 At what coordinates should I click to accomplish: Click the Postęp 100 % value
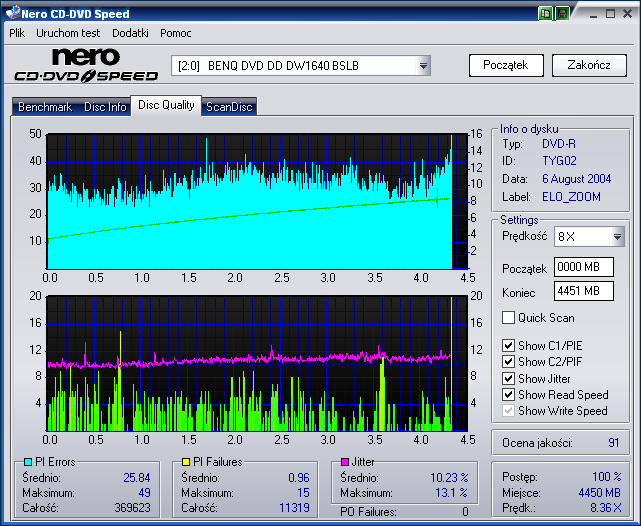tap(607, 477)
